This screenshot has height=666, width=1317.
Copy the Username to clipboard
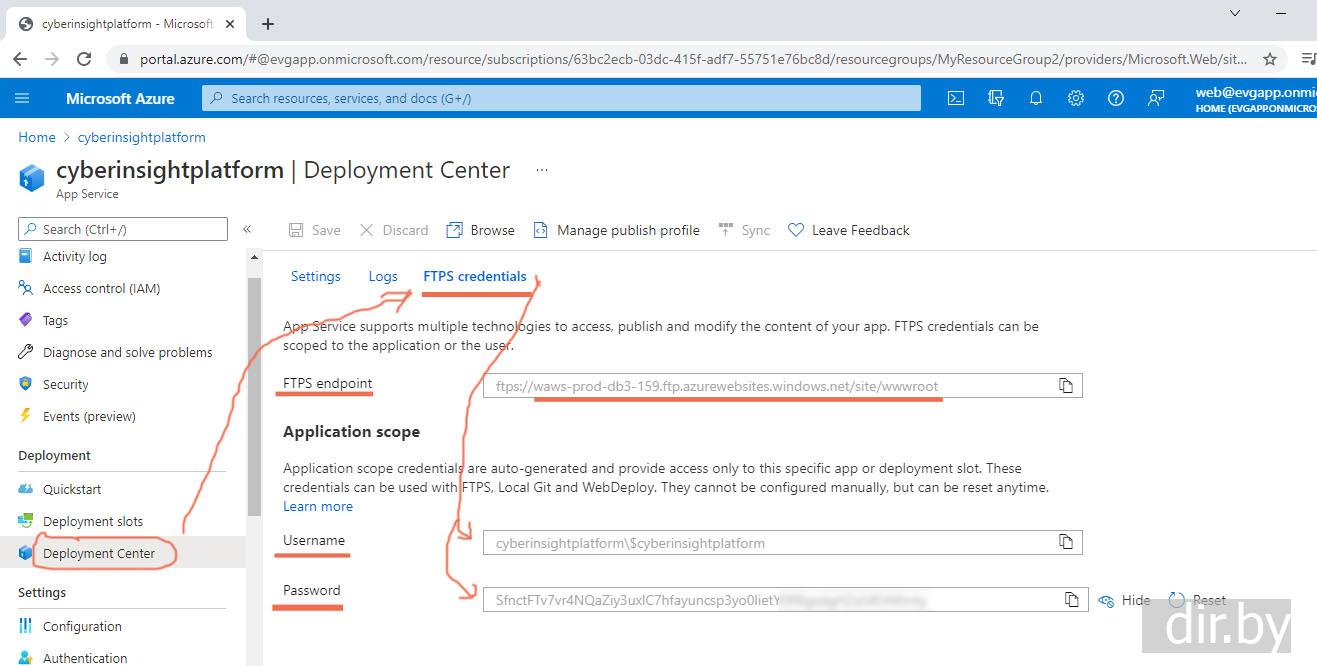point(1066,542)
